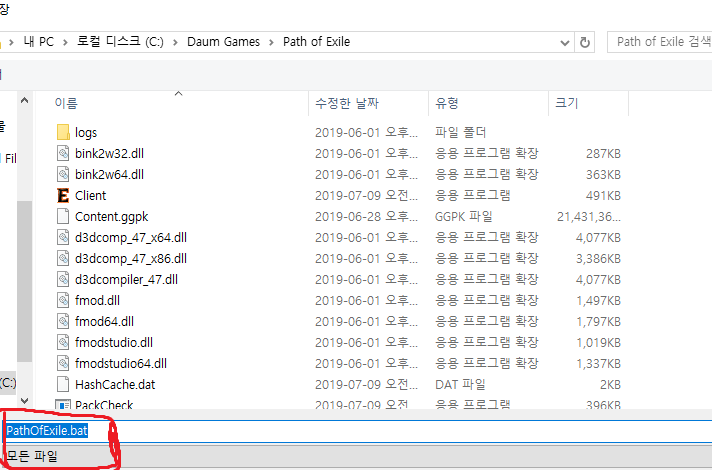
Task: Click the file name field with PathOfExile.bat
Action: 358,430
